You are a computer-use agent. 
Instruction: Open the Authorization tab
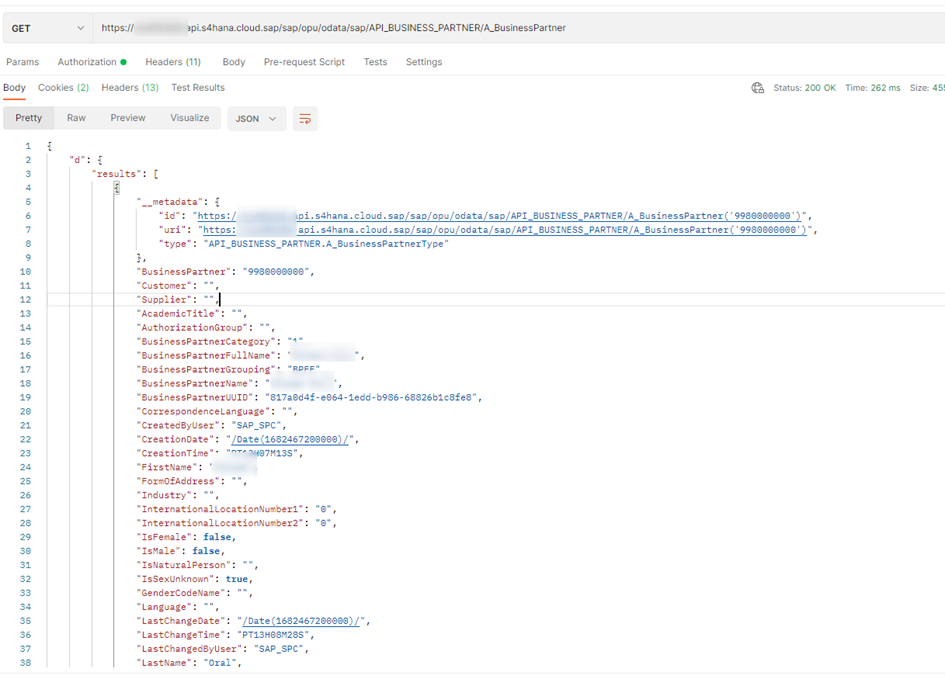click(91, 62)
